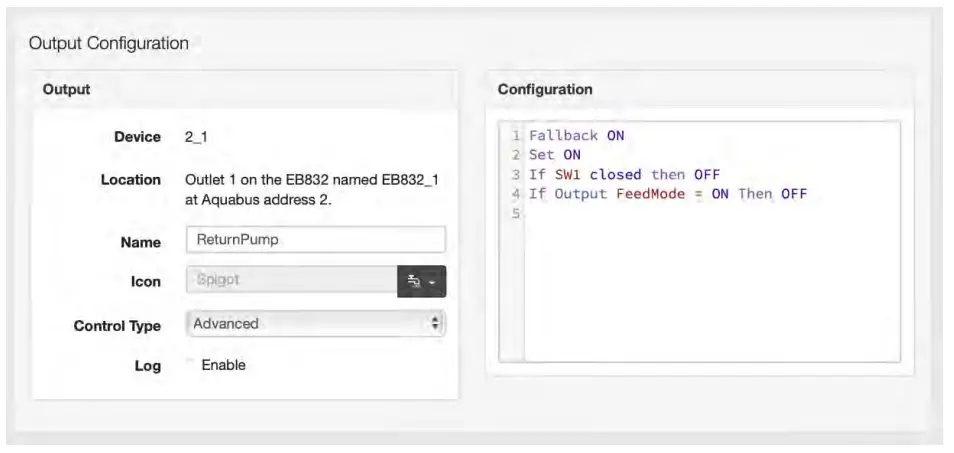Screen dimensions: 954x453
Task: Click the Enable label next to Log
Action: tap(223, 365)
